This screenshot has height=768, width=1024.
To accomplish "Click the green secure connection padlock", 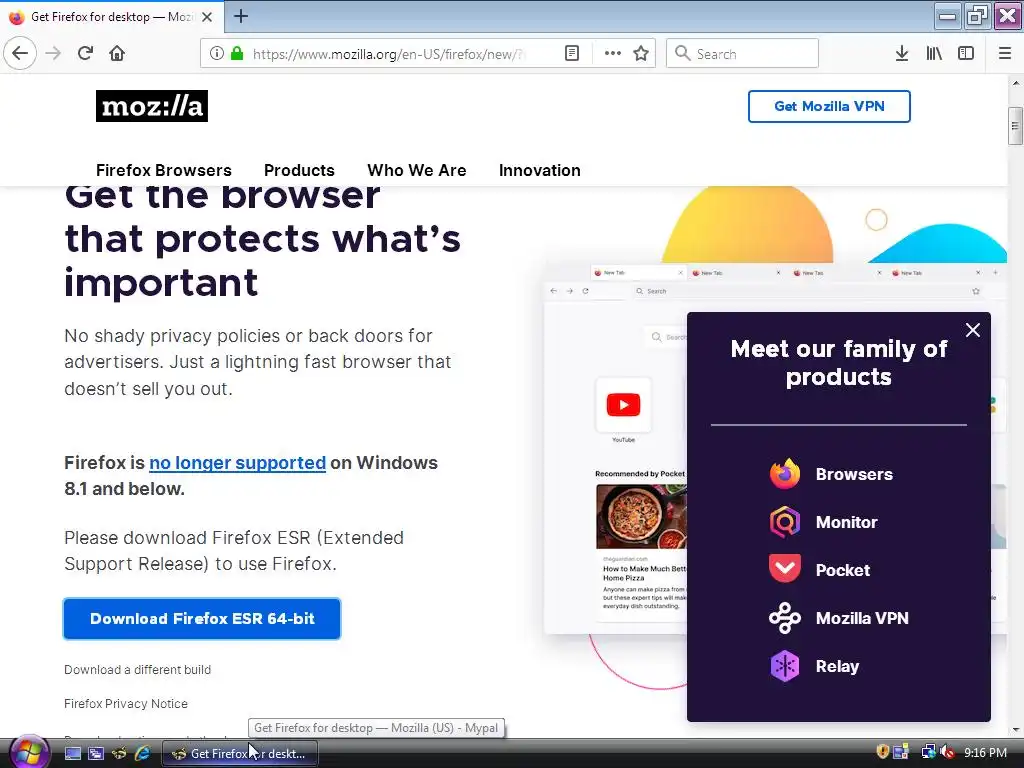I will pyautogui.click(x=237, y=54).
